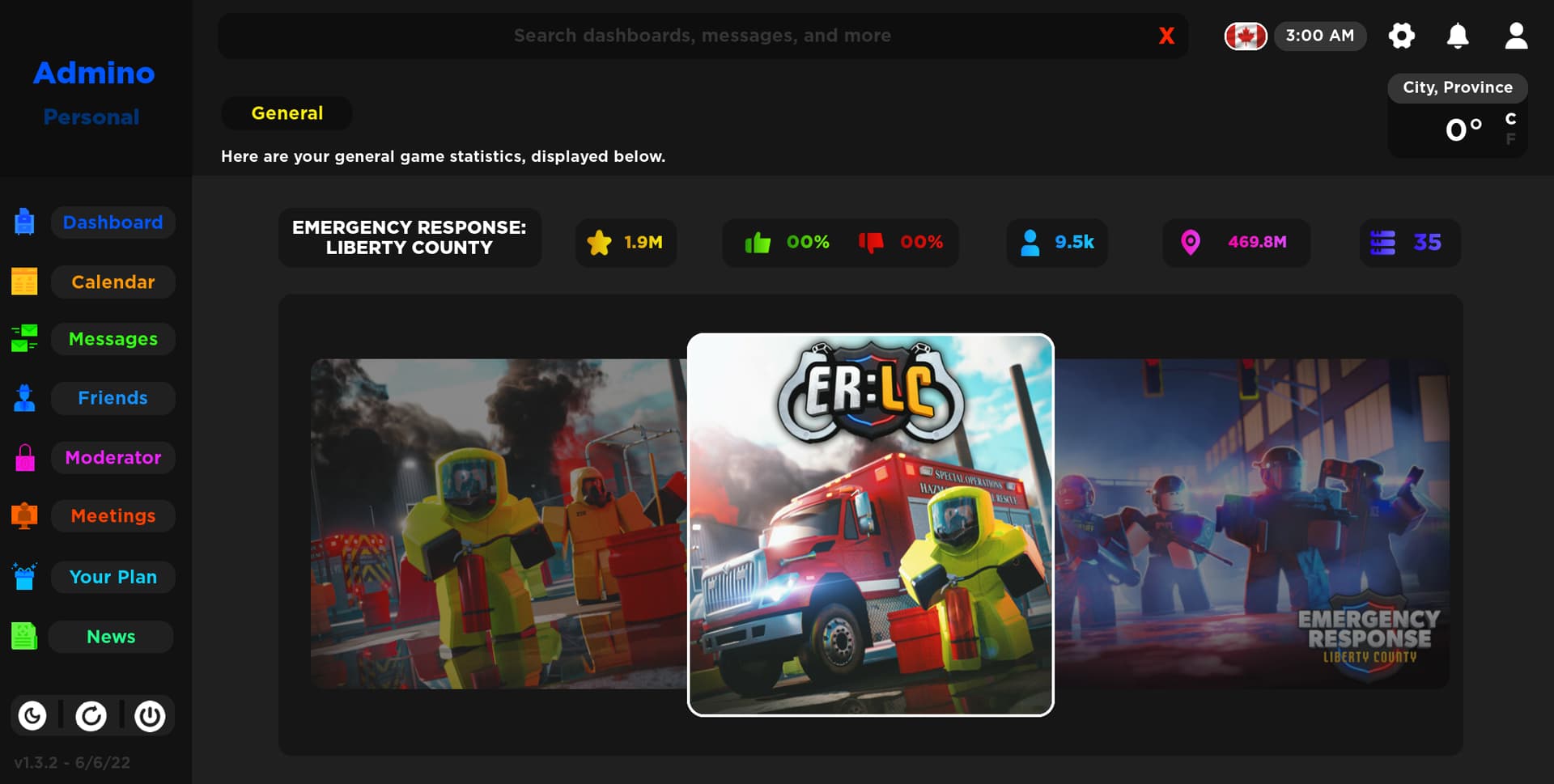Open the Dashboard menu item
The width and height of the screenshot is (1554, 784).
tap(113, 222)
